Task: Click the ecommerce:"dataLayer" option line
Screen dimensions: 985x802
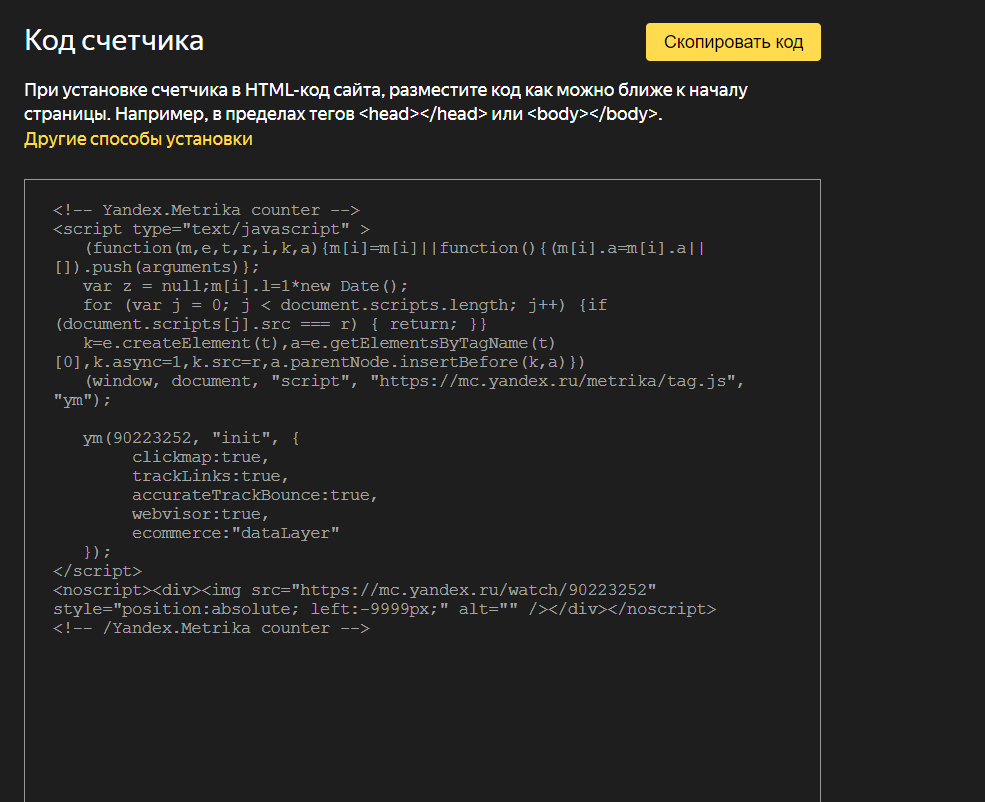Action: (x=236, y=533)
